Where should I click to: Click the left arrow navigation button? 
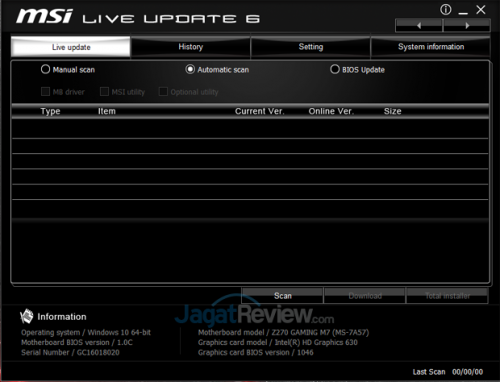[x=419, y=25]
